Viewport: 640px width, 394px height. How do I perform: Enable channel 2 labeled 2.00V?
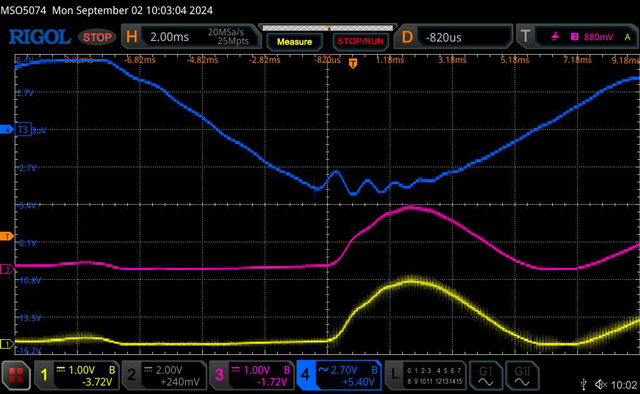click(x=164, y=375)
